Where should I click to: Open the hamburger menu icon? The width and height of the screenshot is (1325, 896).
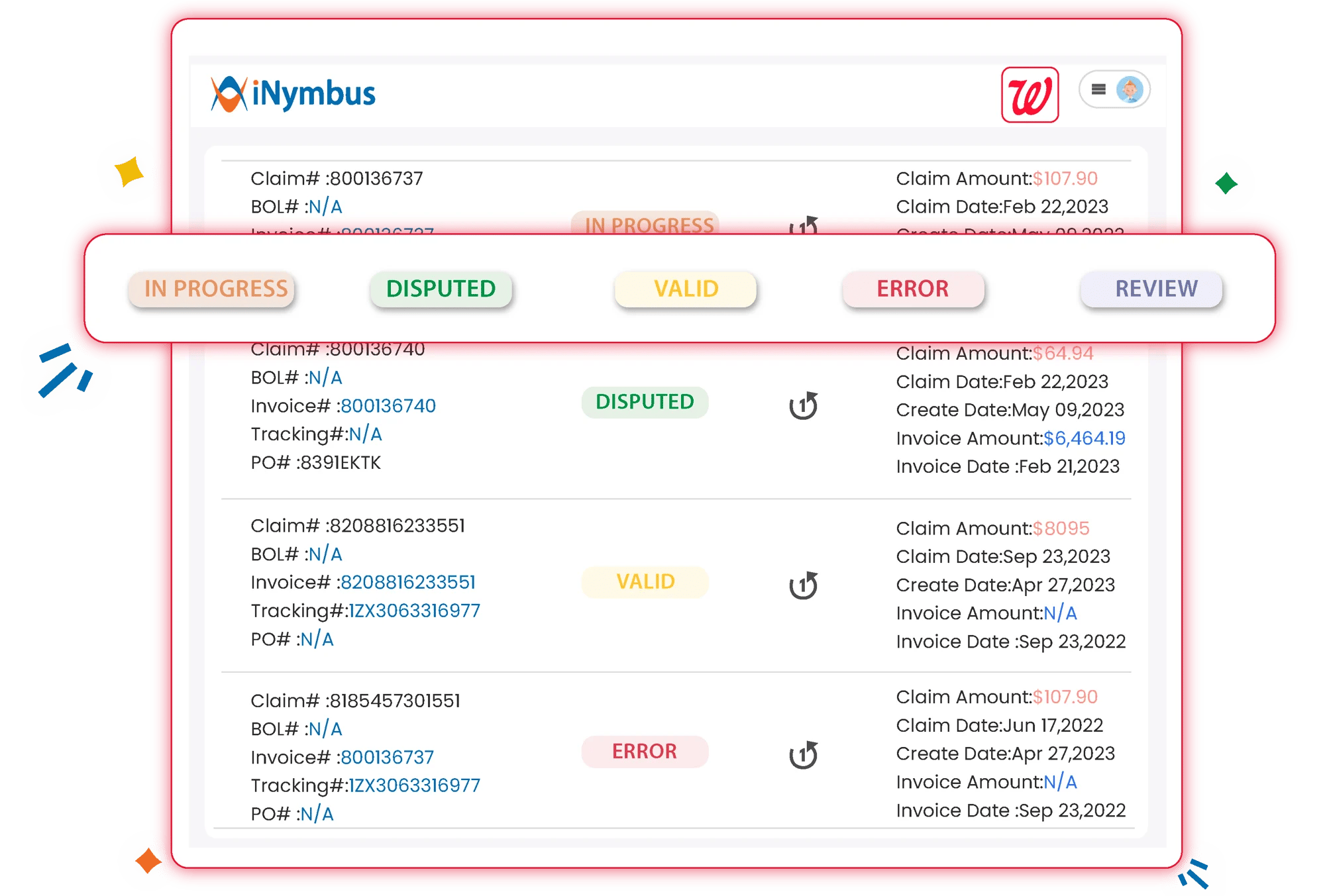click(x=1098, y=89)
